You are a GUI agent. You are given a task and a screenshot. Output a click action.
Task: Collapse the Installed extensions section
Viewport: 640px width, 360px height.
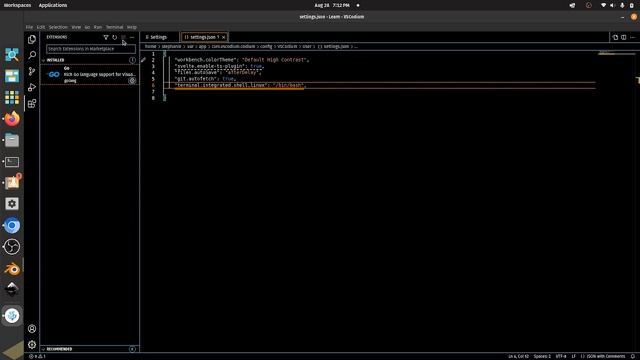pos(43,60)
